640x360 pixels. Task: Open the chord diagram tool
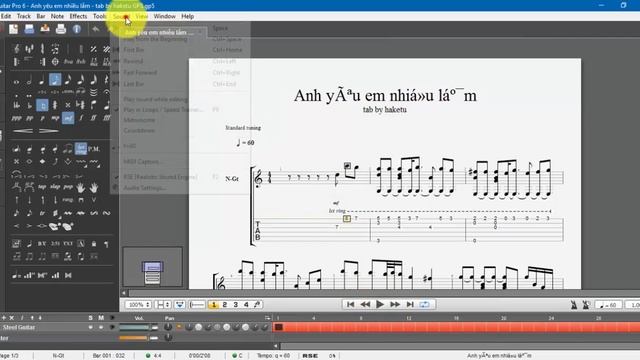point(16,244)
